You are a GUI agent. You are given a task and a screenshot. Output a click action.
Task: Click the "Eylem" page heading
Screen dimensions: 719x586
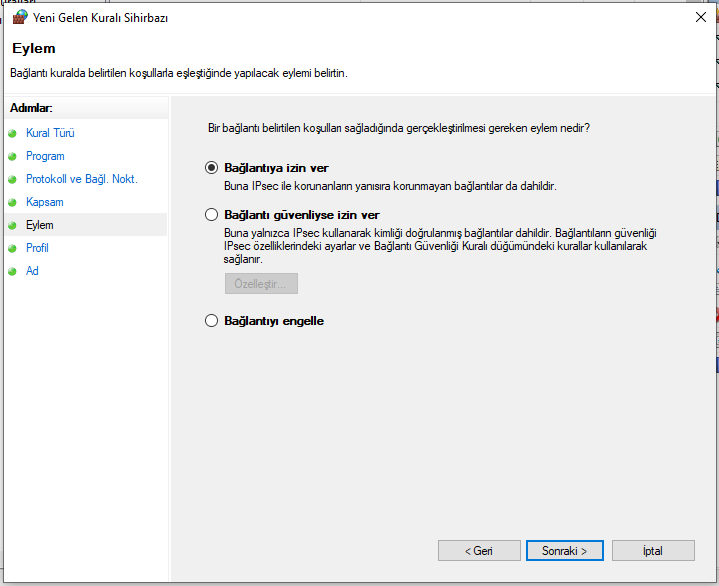pos(33,48)
